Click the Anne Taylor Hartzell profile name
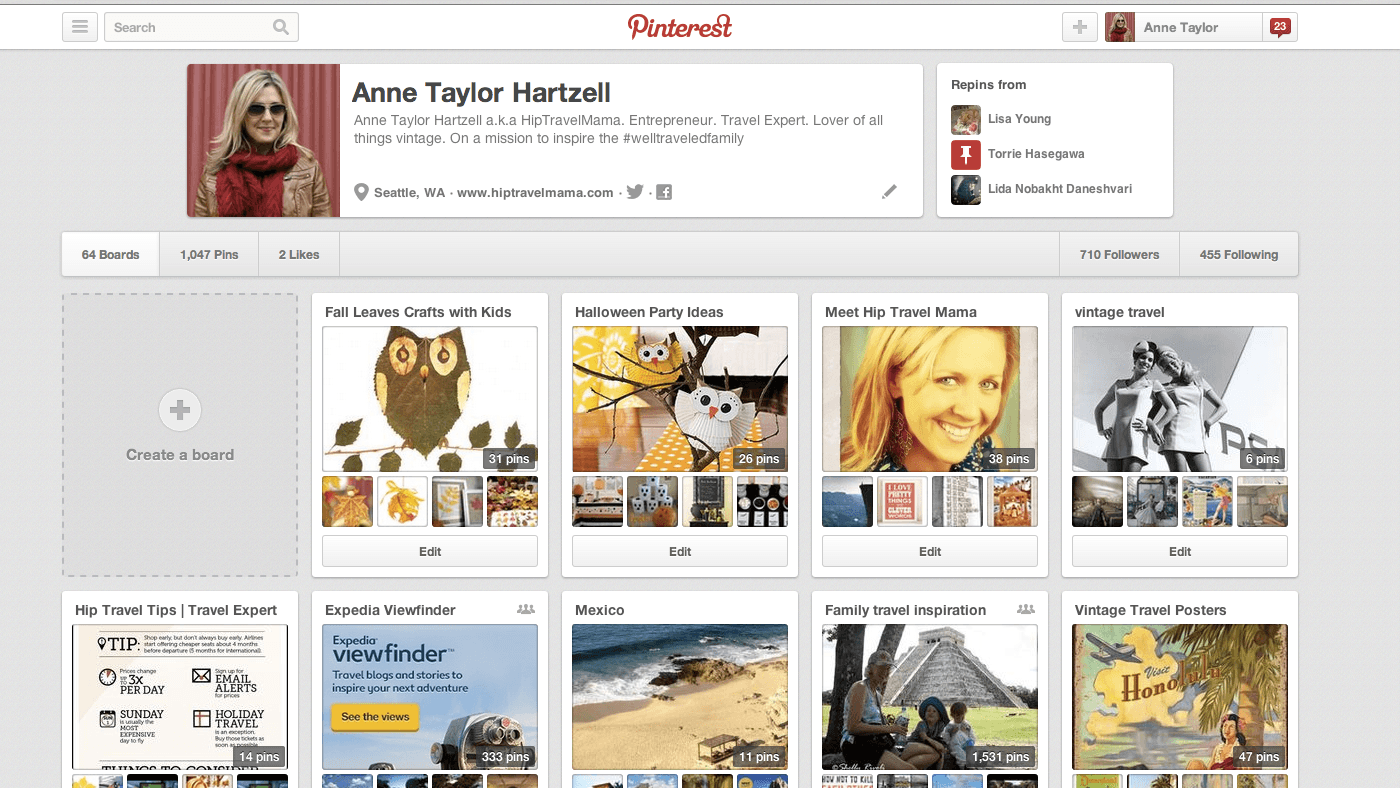1400x788 pixels. click(481, 93)
